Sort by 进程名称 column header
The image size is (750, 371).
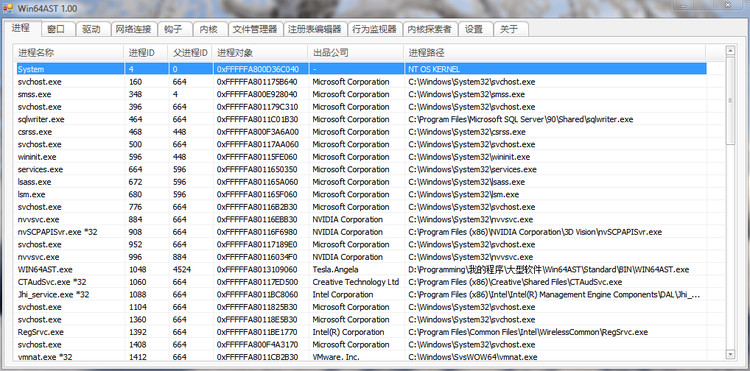click(x=70, y=53)
